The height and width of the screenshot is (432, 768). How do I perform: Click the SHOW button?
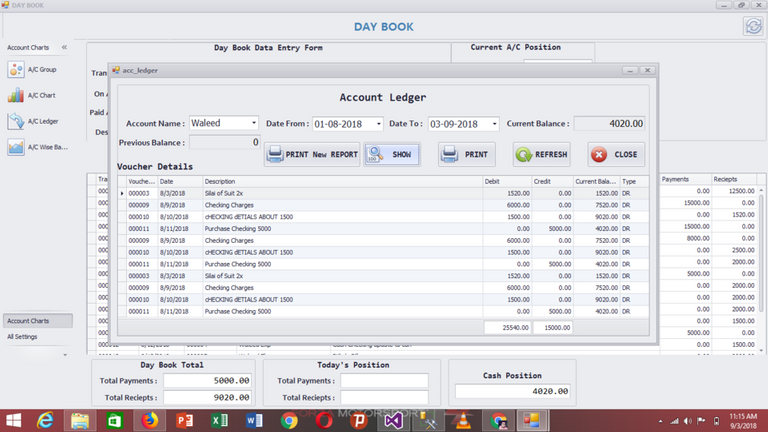392,155
